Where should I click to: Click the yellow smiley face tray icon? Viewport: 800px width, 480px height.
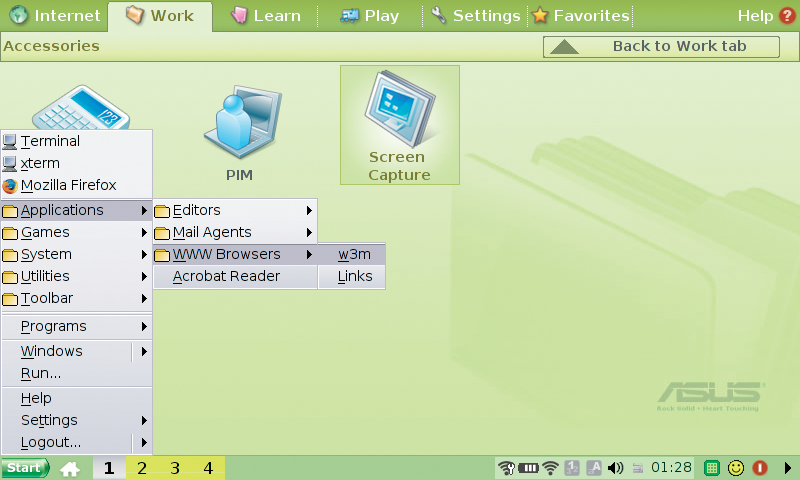point(736,468)
